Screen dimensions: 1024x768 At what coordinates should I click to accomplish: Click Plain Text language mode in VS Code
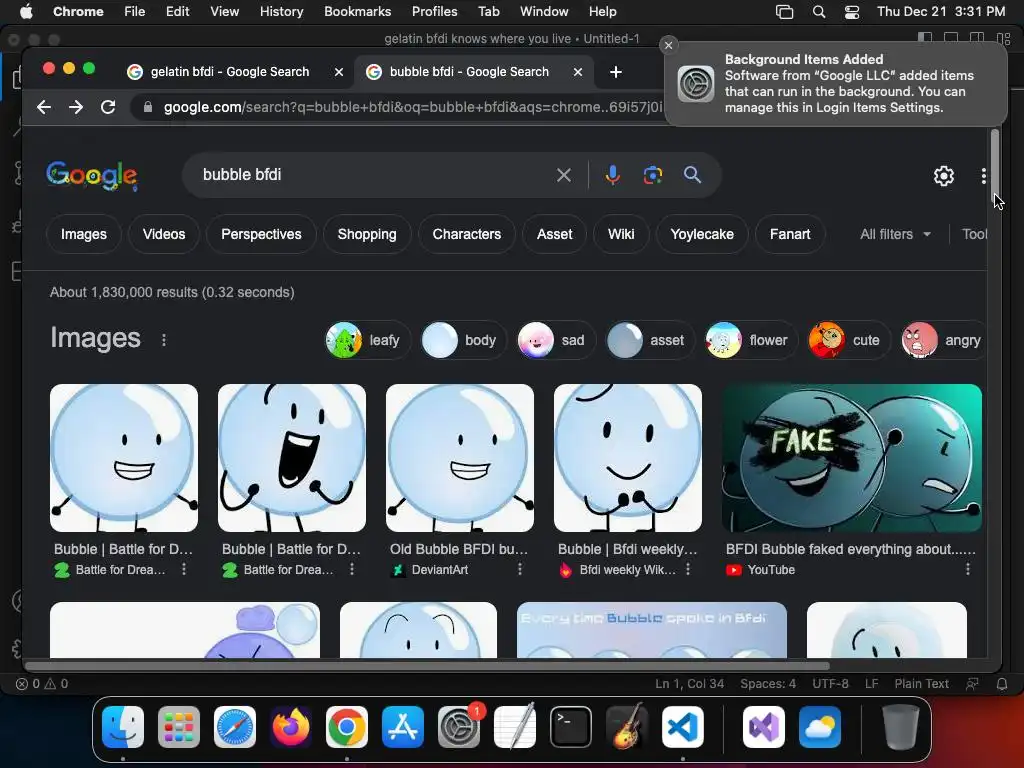[x=921, y=684]
